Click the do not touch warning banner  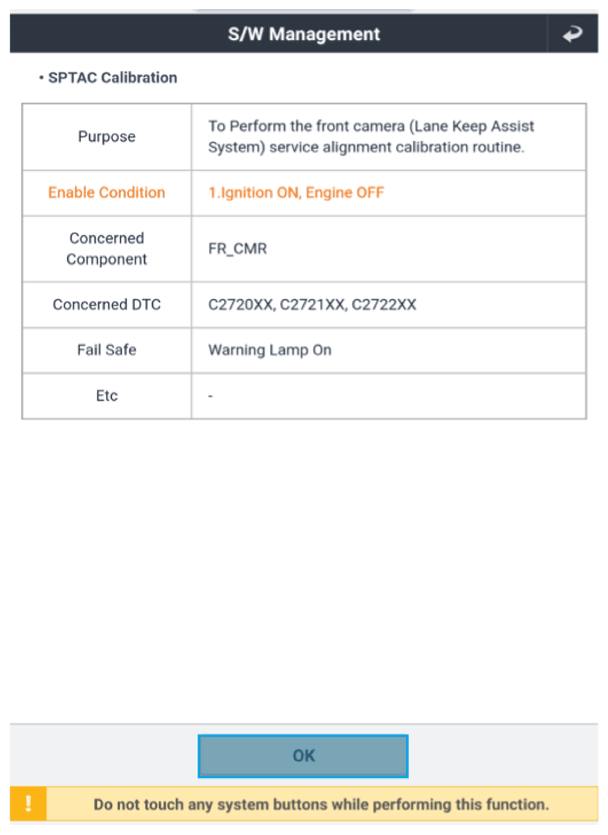click(x=304, y=804)
